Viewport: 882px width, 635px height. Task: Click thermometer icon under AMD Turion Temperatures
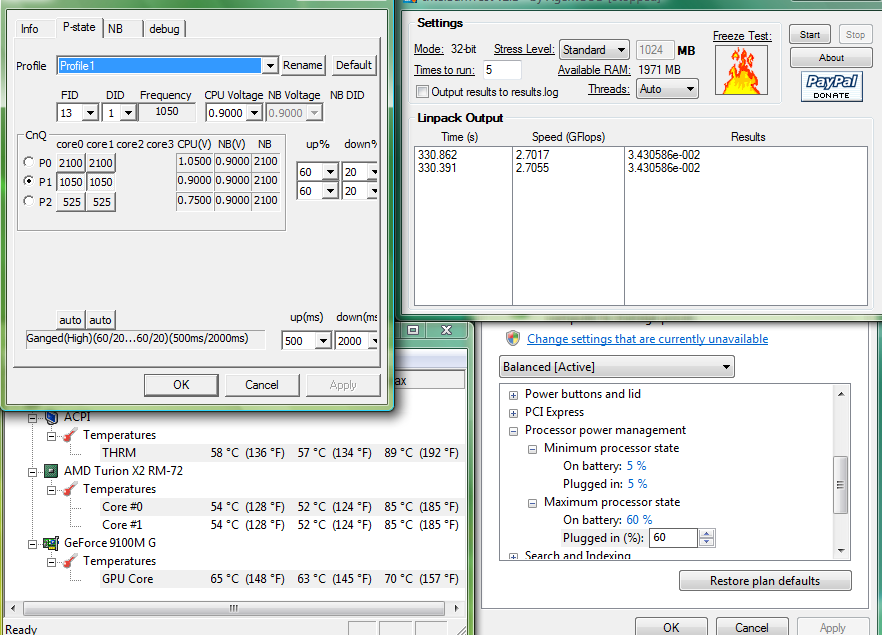coord(70,489)
